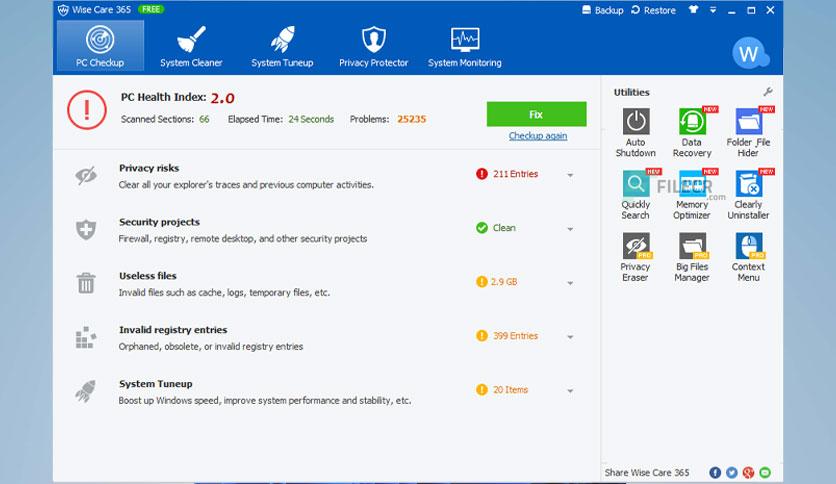Open Clearly Uninstaller utility

[x=748, y=195]
